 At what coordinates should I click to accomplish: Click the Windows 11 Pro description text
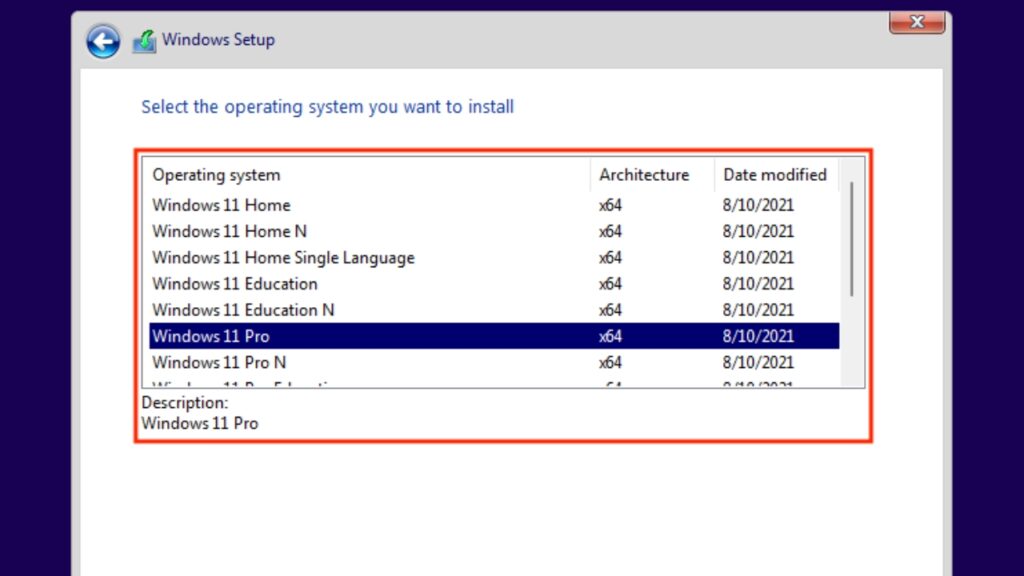point(198,423)
